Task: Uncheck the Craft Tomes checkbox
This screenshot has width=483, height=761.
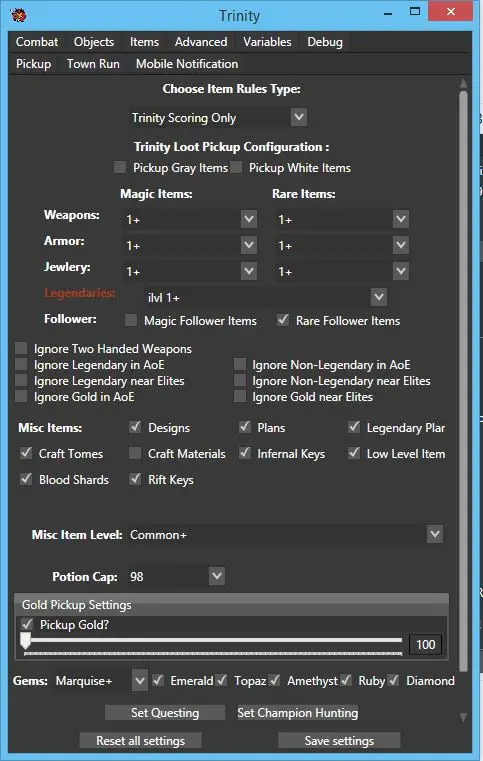Action: [x=26, y=453]
